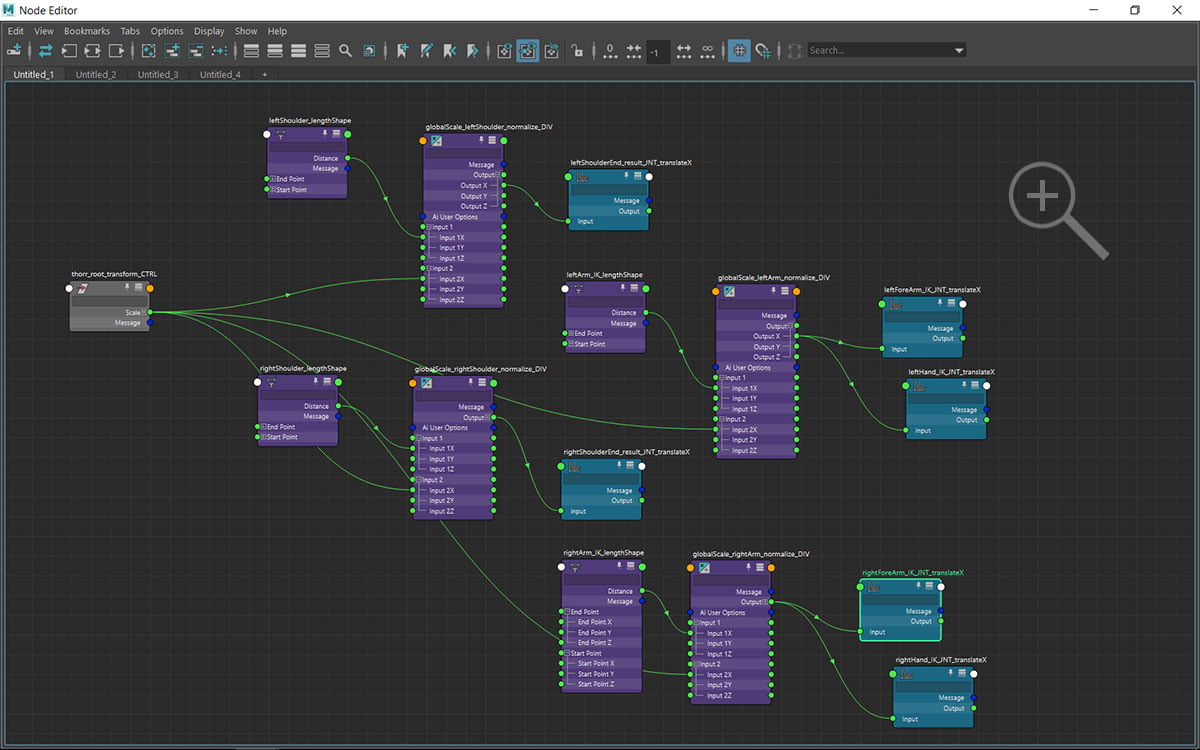
Task: Change view mode of thorr_root_transform_CTRL node
Action: 138,288
